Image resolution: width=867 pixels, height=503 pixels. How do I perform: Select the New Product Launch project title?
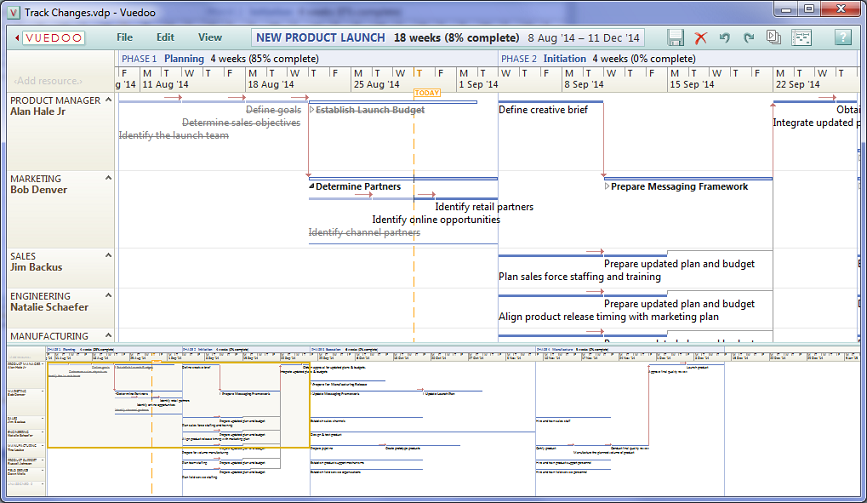320,38
